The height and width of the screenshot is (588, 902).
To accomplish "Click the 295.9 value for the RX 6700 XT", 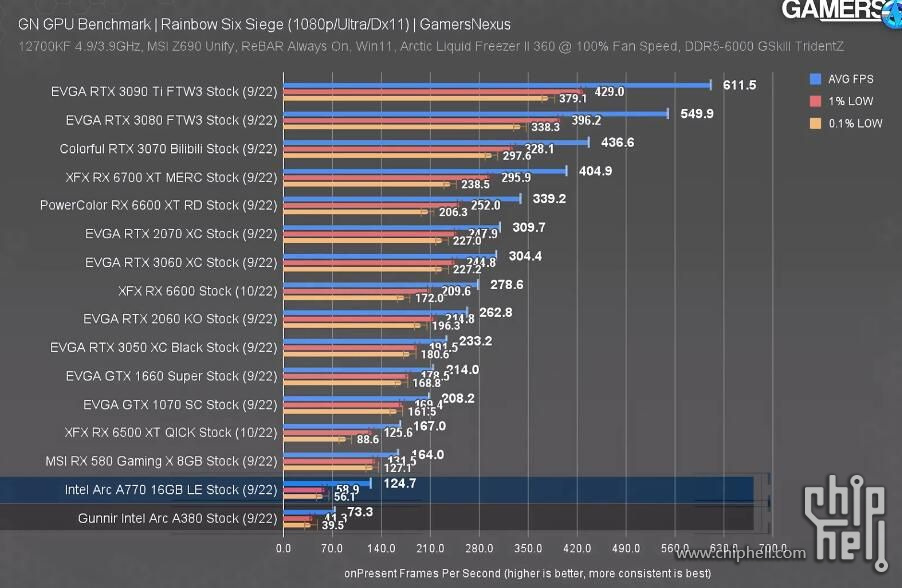I will tap(516, 178).
